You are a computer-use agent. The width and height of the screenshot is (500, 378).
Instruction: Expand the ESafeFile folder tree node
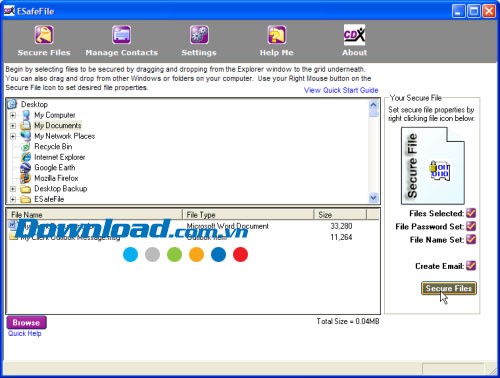click(x=13, y=199)
